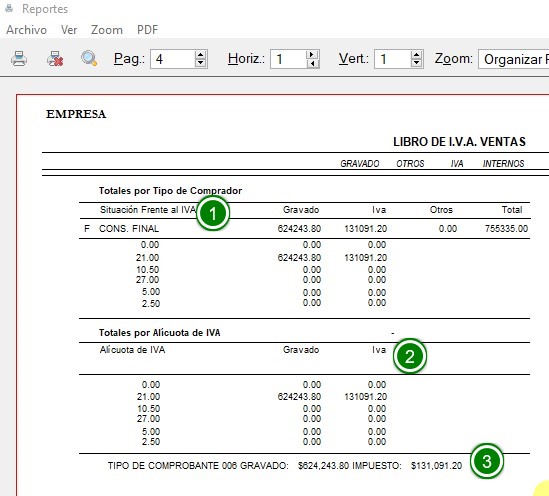Click 'Totales por Tipo de Comprador' heading
Image resolution: width=549 pixels, height=496 pixels.
coord(170,191)
